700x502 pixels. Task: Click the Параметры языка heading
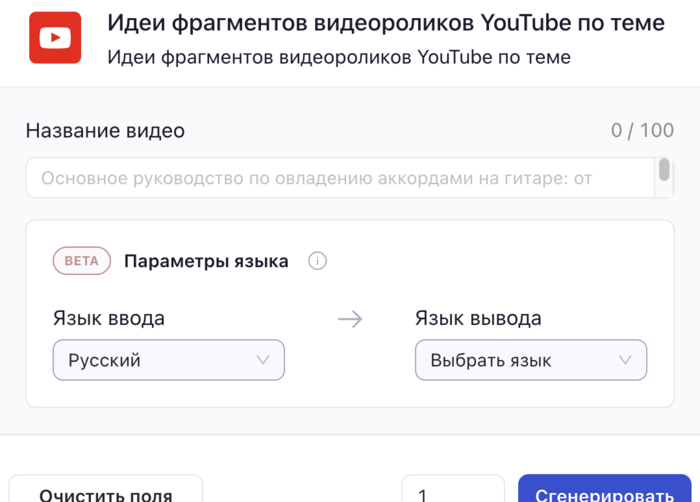coord(206,261)
